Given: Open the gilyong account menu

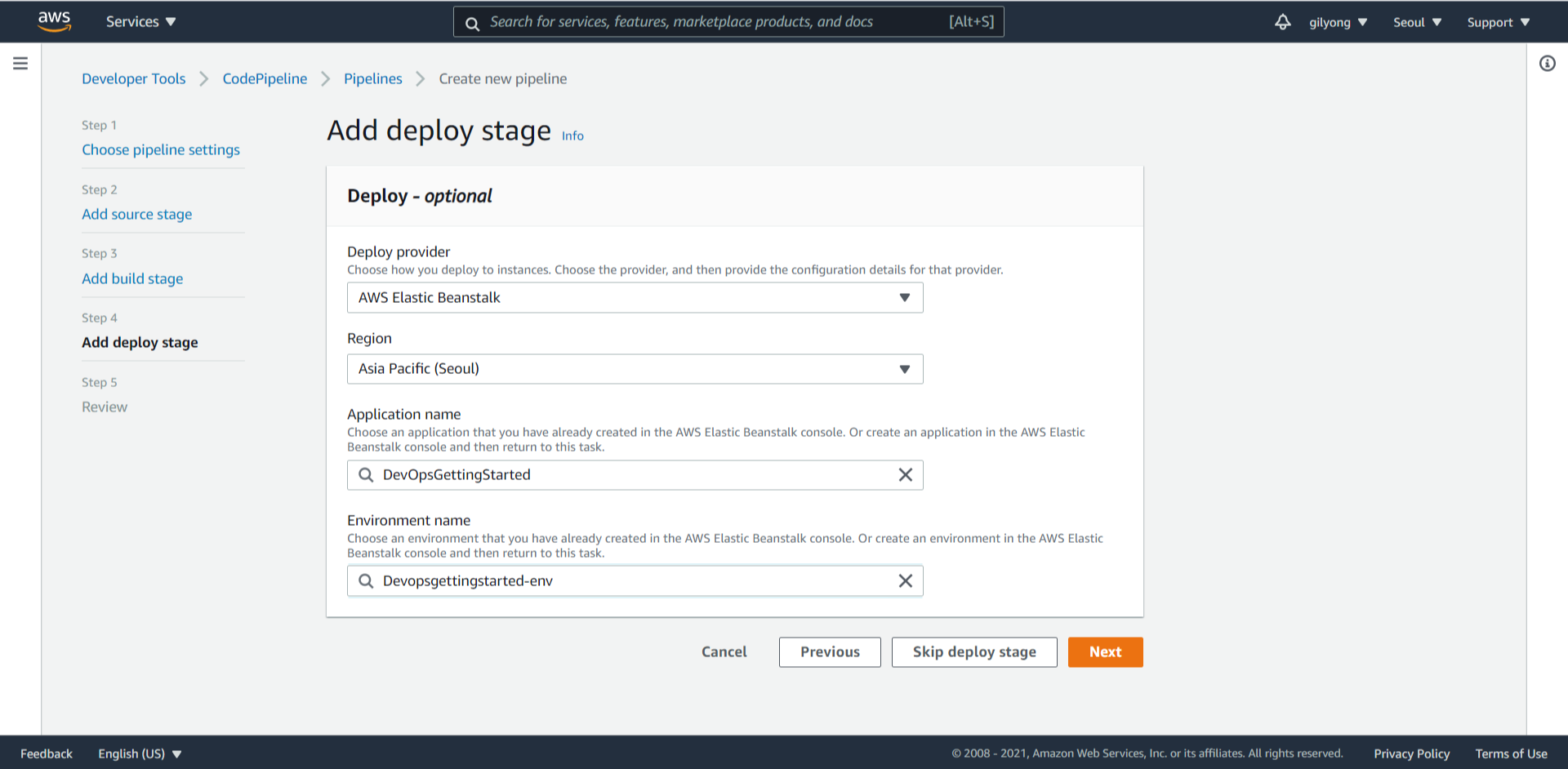Looking at the screenshot, I should coord(1338,22).
